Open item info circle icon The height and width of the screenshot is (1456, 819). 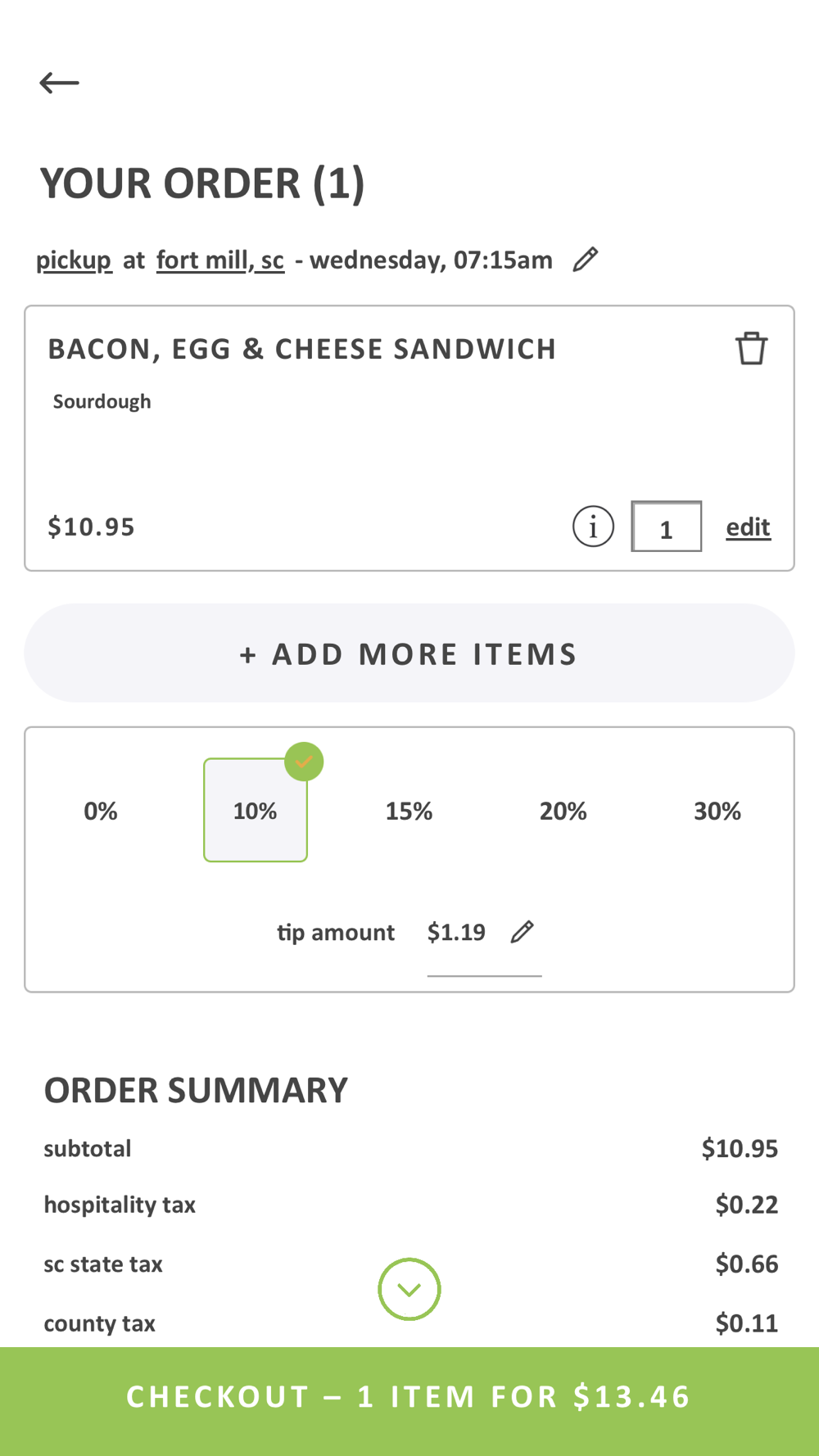pos(593,526)
